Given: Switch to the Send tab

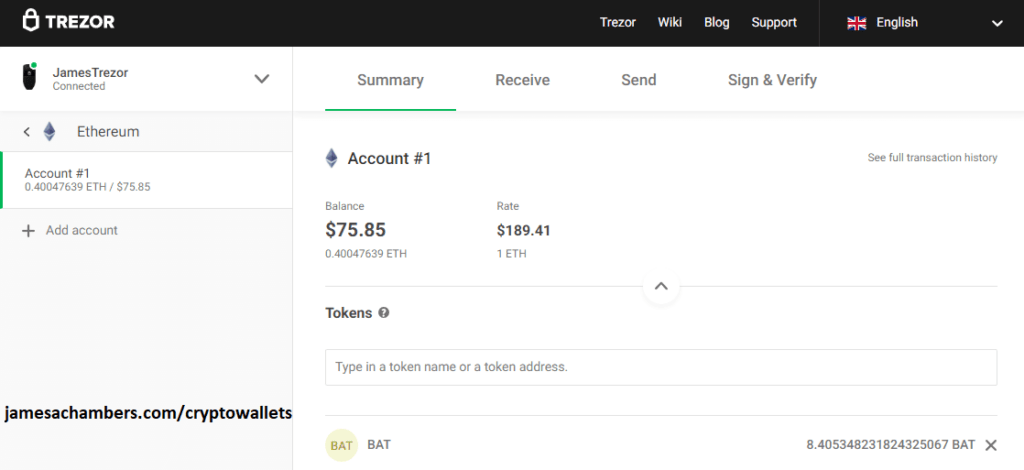Looking at the screenshot, I should tap(639, 80).
